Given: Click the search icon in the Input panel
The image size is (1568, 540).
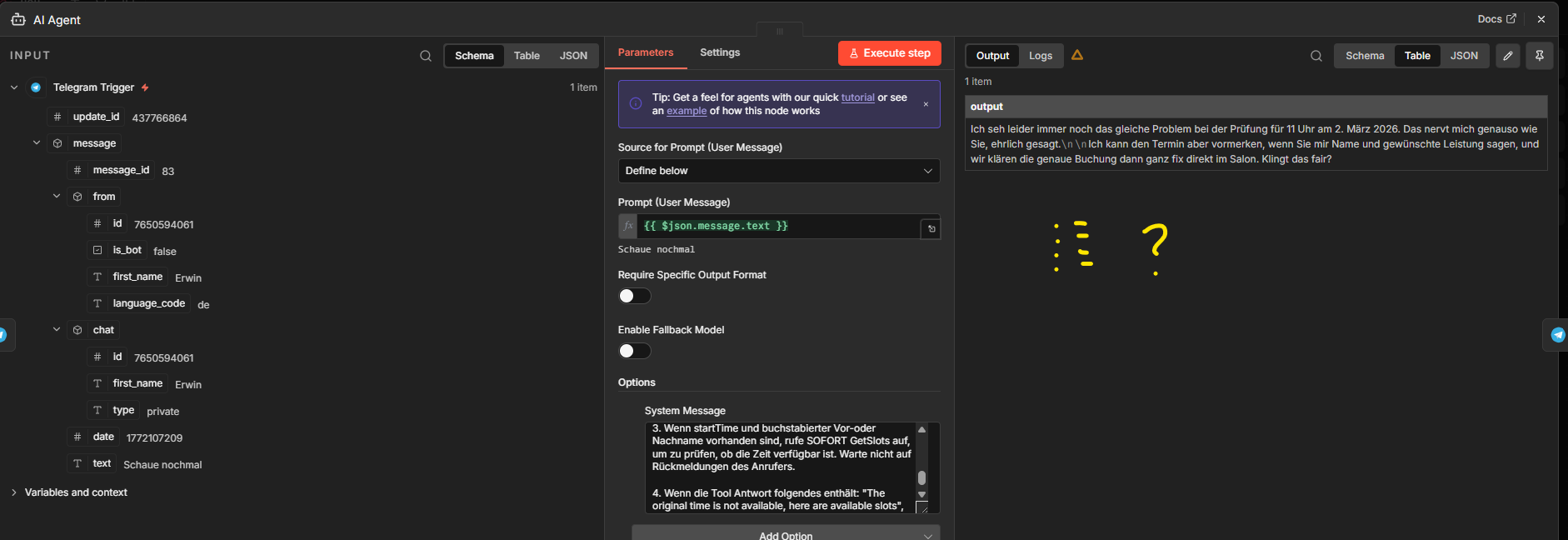Looking at the screenshot, I should tap(426, 56).
